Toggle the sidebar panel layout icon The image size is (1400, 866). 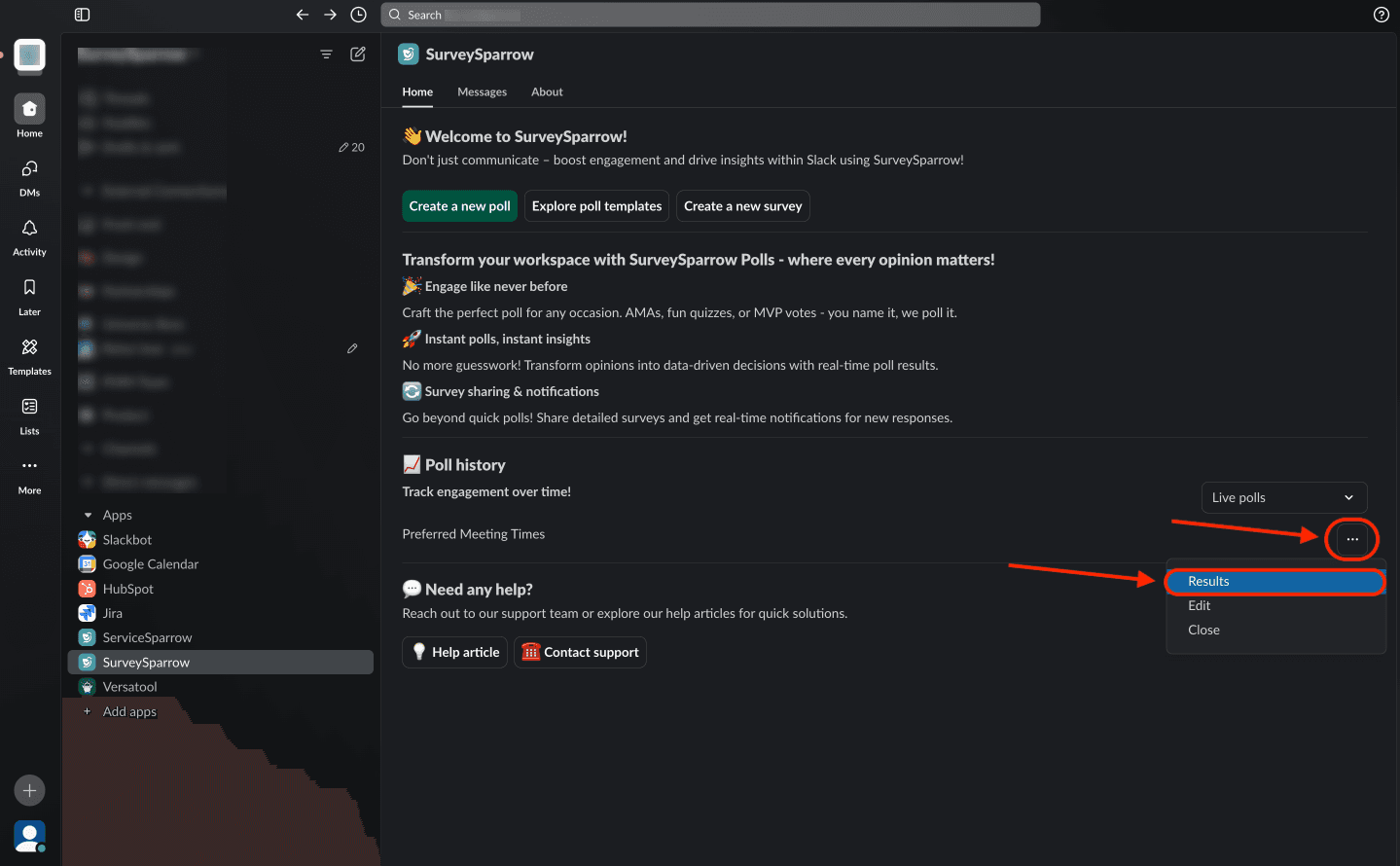pyautogui.click(x=83, y=15)
